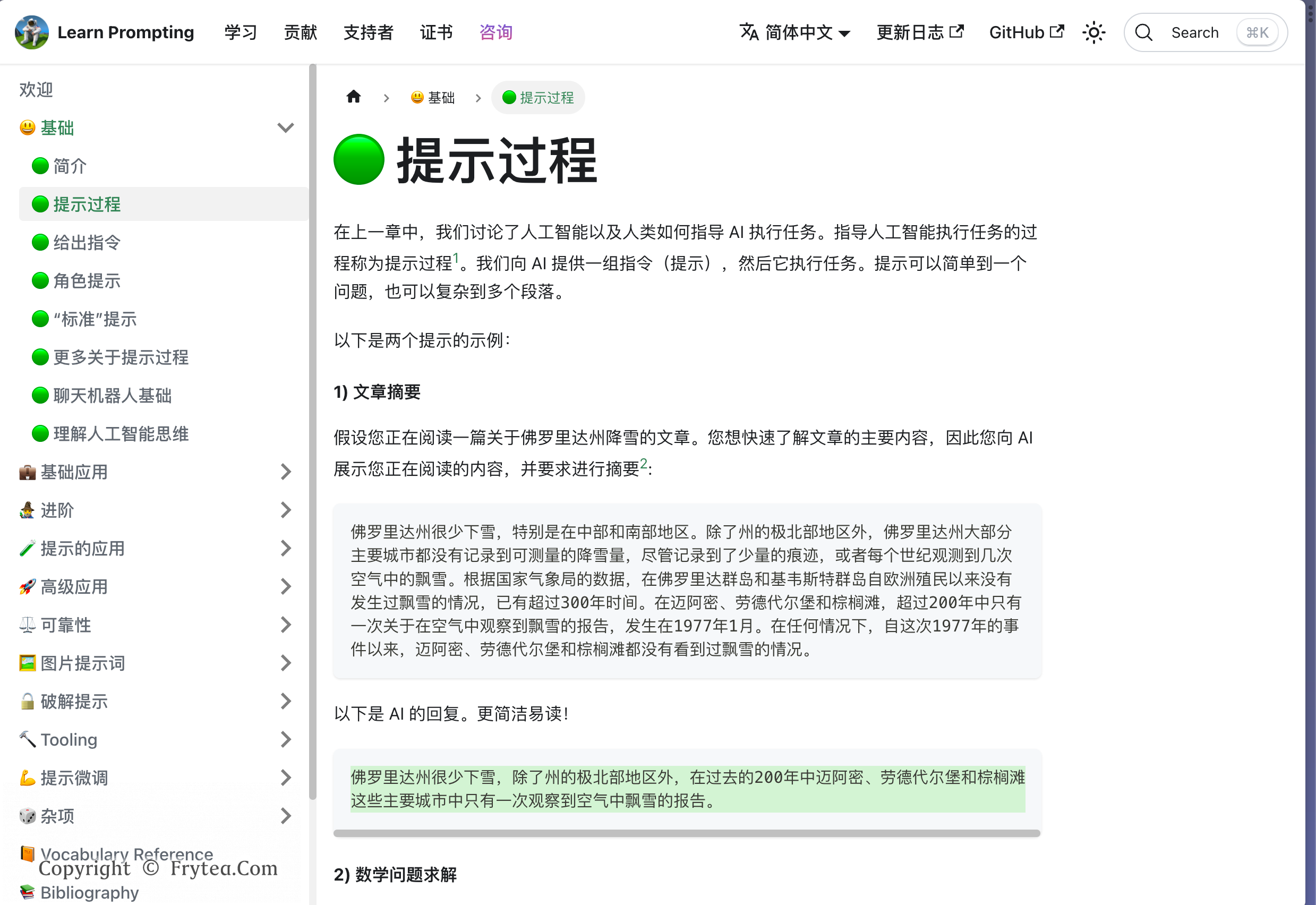Collapse the 基础 sidebar section

(285, 127)
